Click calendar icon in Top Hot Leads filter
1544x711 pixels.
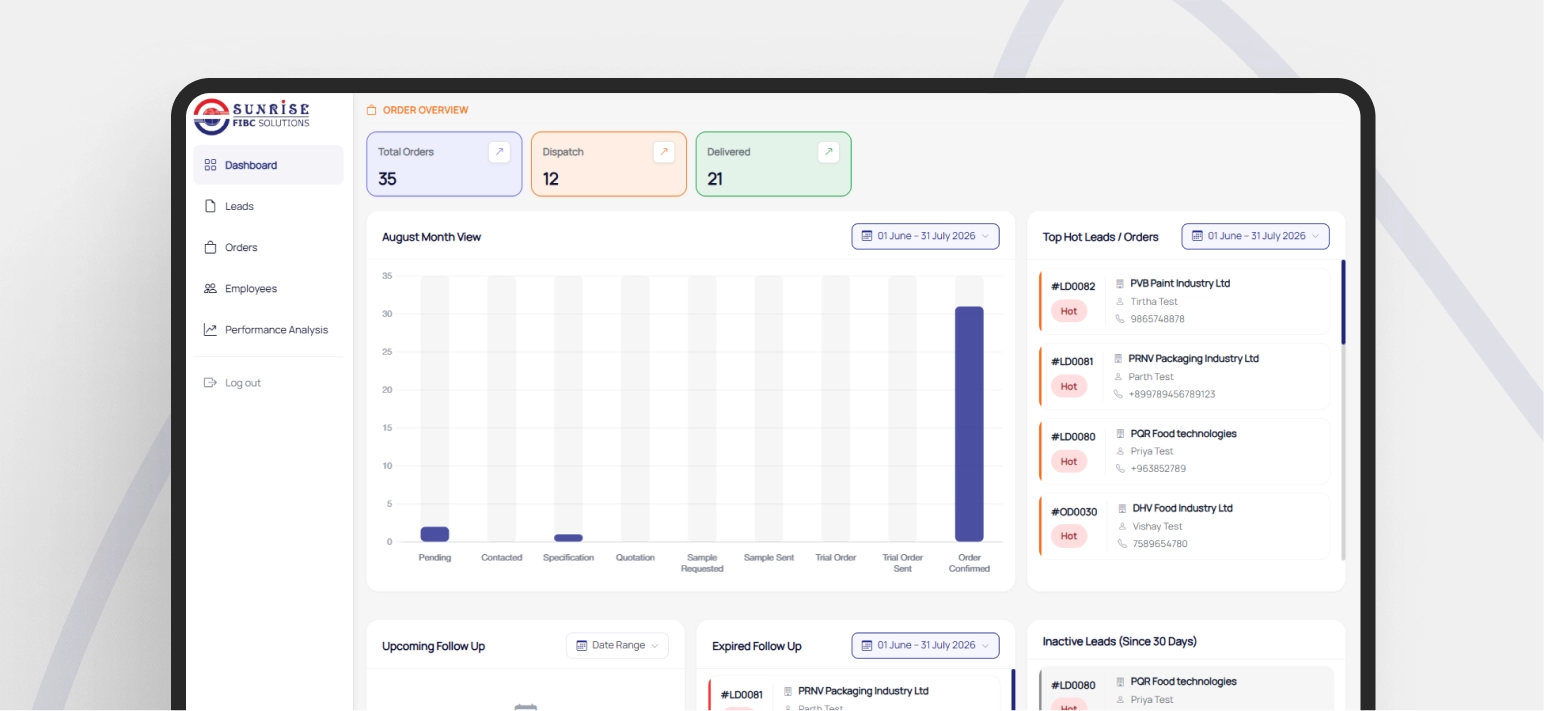click(x=1196, y=236)
